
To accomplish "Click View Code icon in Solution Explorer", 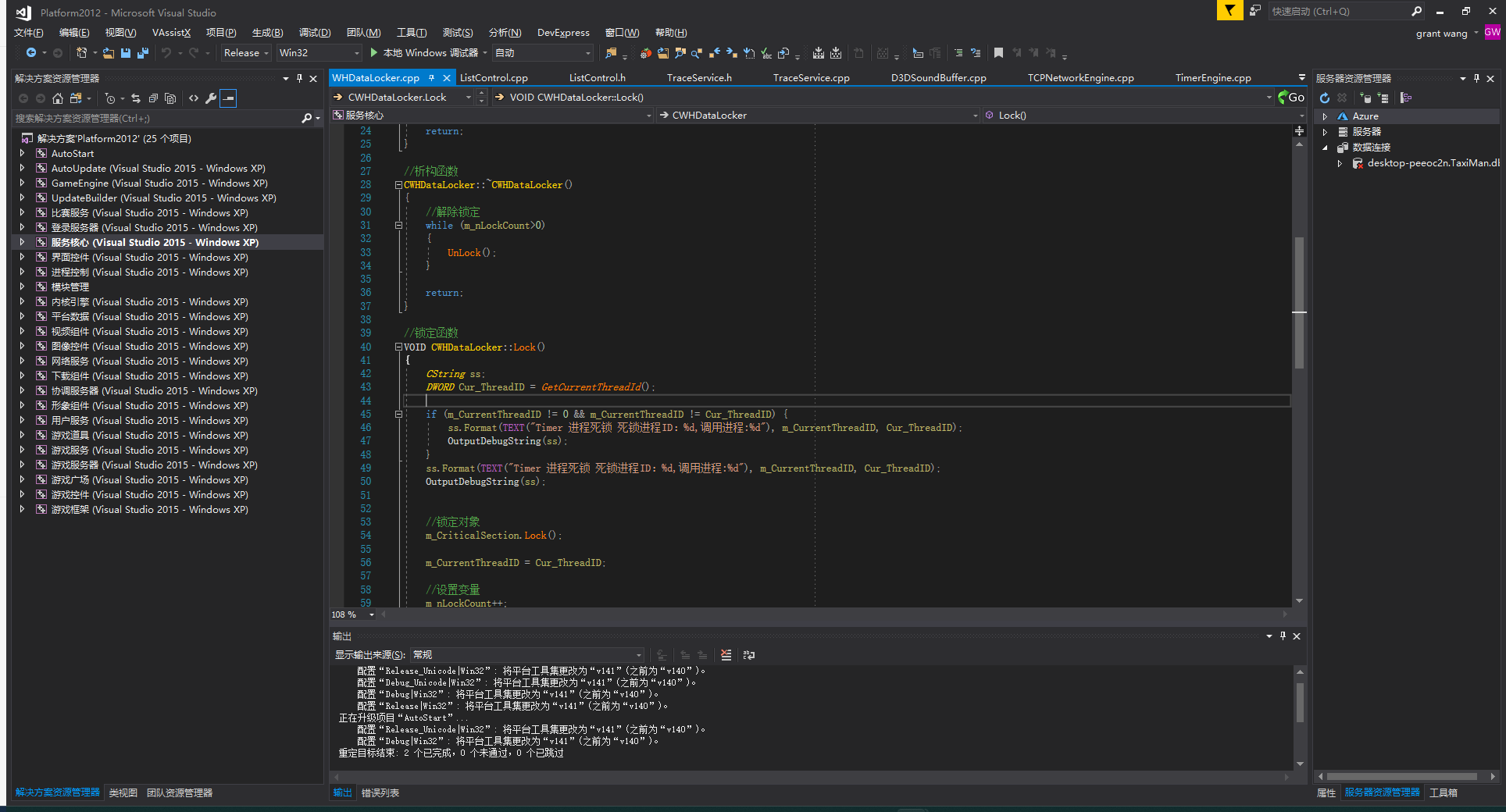I will pyautogui.click(x=194, y=98).
